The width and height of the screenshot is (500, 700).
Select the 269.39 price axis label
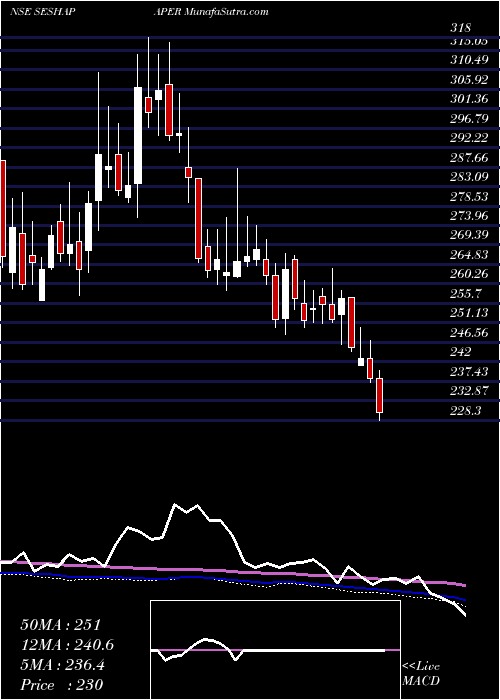tap(470, 235)
